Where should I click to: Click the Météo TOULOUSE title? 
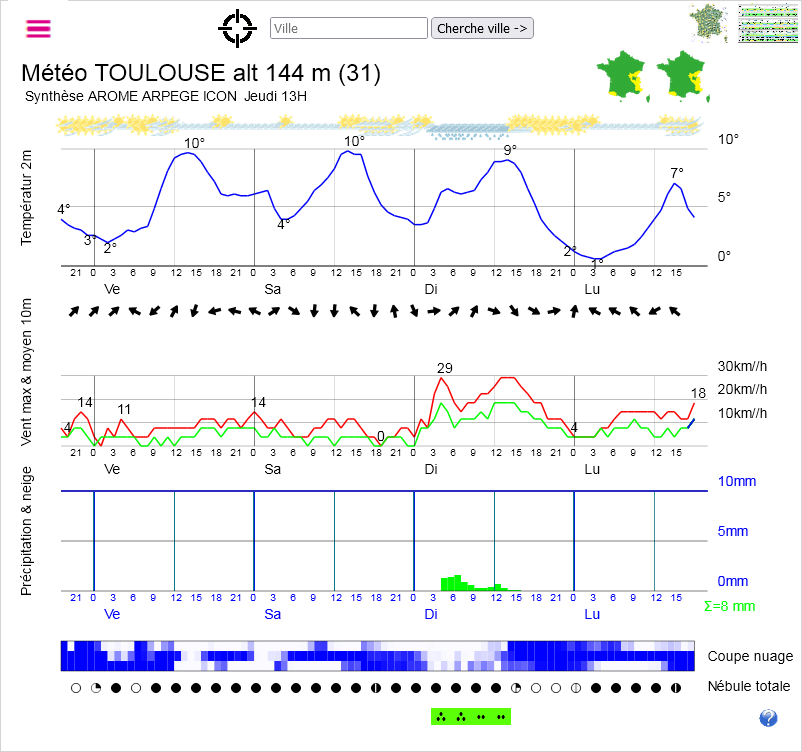(x=201, y=73)
